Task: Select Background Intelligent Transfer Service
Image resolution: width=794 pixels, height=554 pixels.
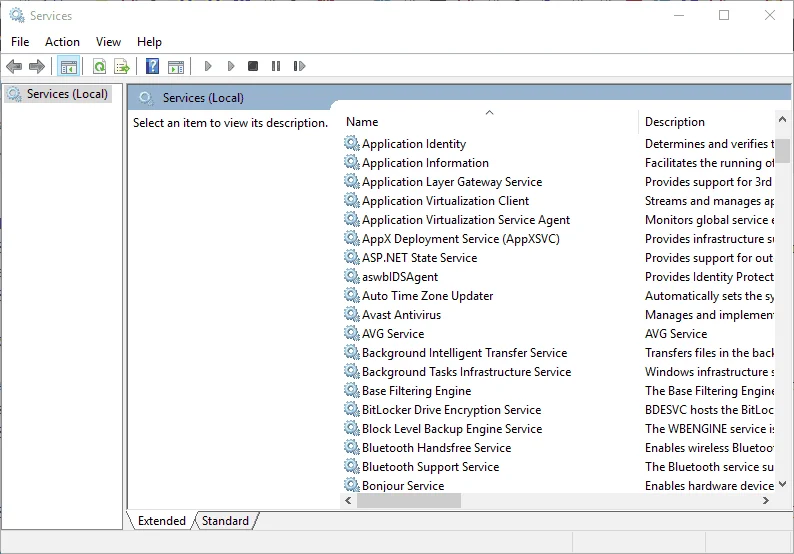Action: [464, 352]
